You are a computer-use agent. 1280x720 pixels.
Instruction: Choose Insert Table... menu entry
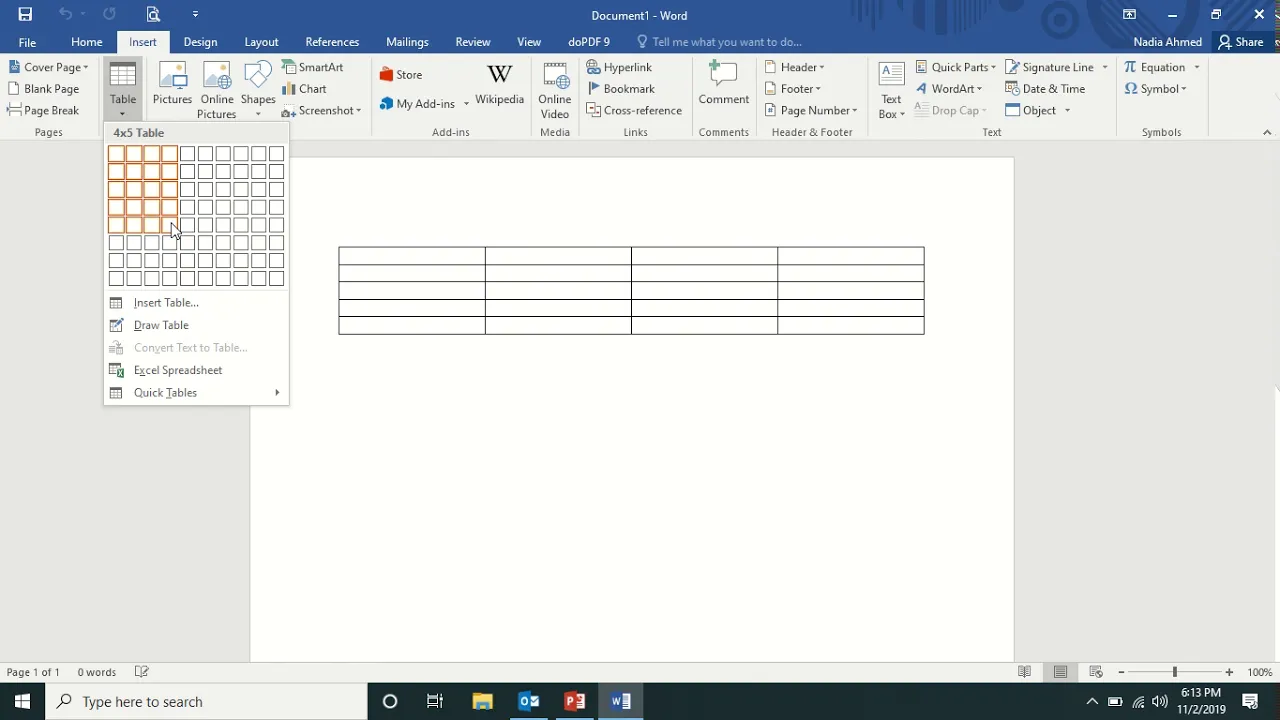(196, 303)
